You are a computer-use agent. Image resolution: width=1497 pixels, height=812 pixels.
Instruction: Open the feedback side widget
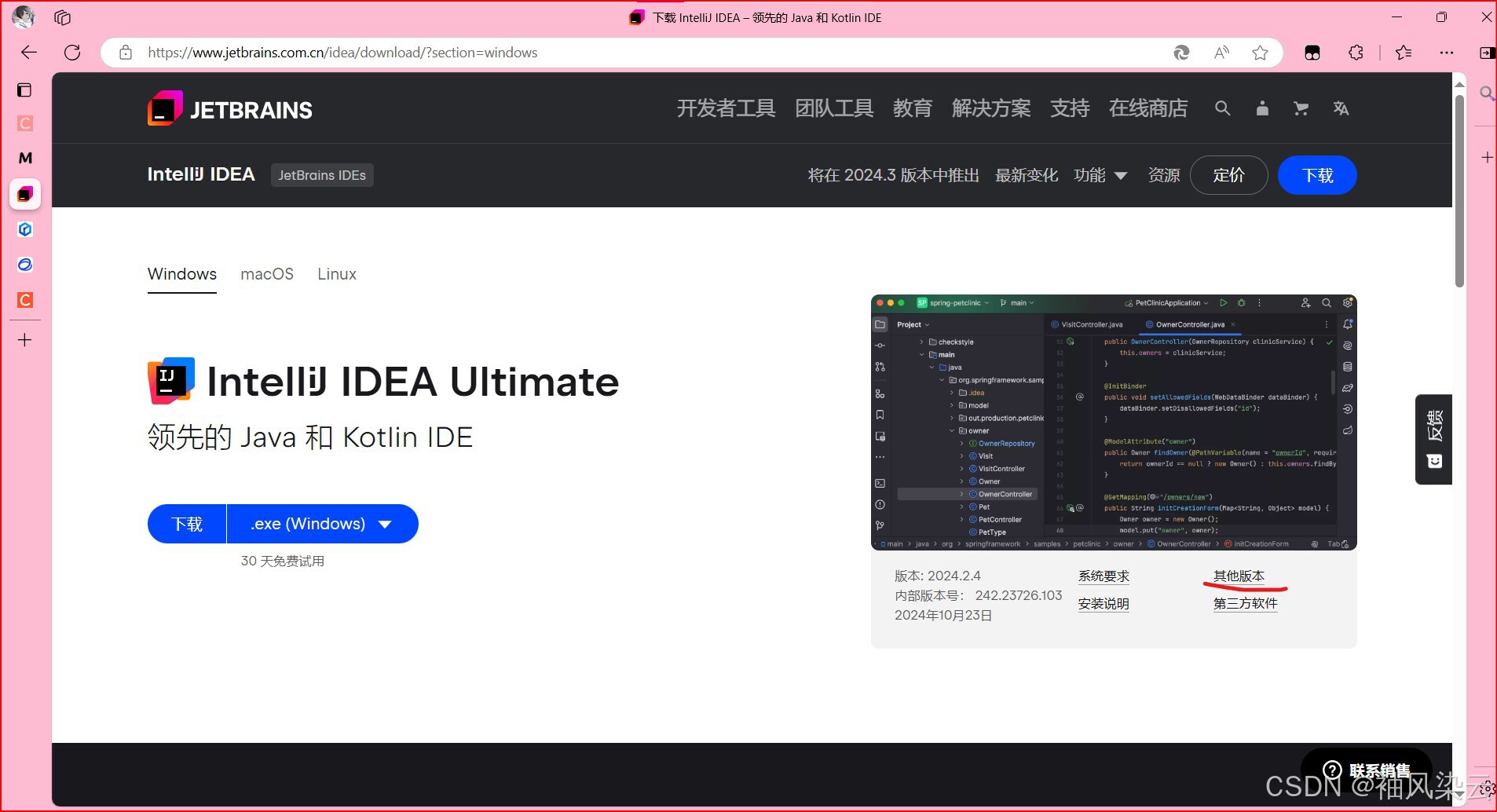pyautogui.click(x=1434, y=439)
